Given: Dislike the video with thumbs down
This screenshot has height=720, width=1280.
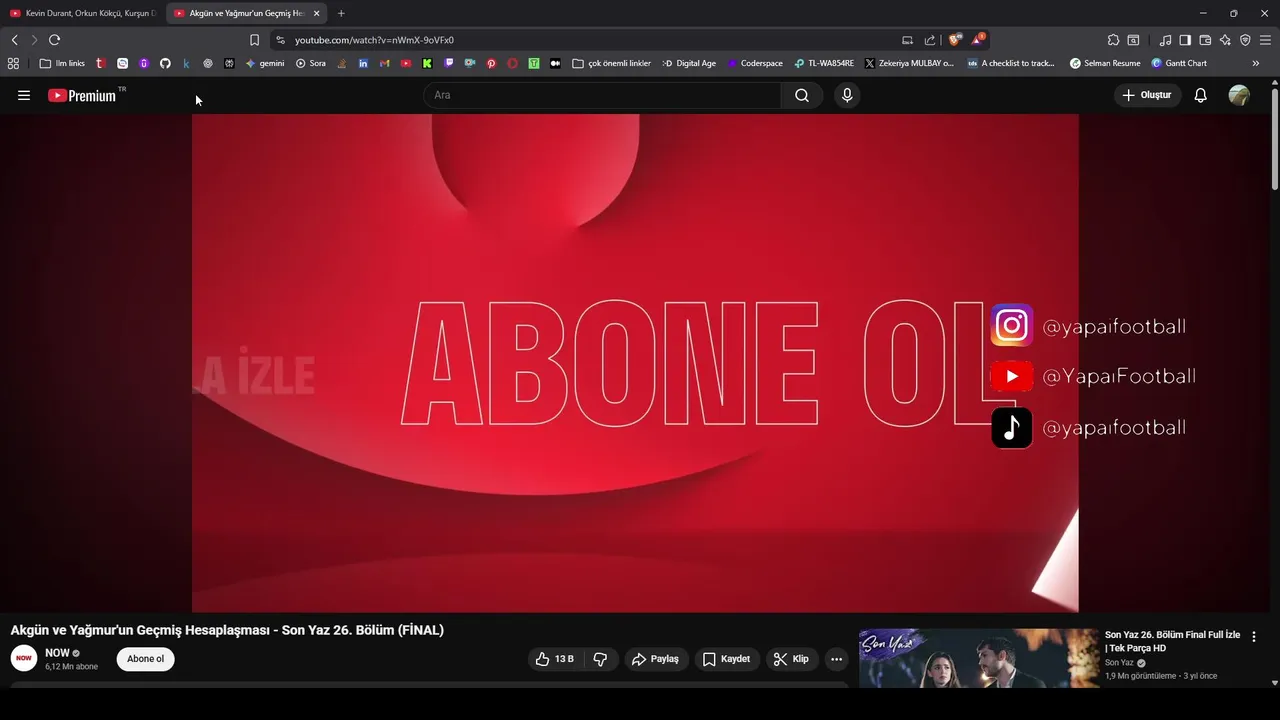Looking at the screenshot, I should pyautogui.click(x=601, y=659).
